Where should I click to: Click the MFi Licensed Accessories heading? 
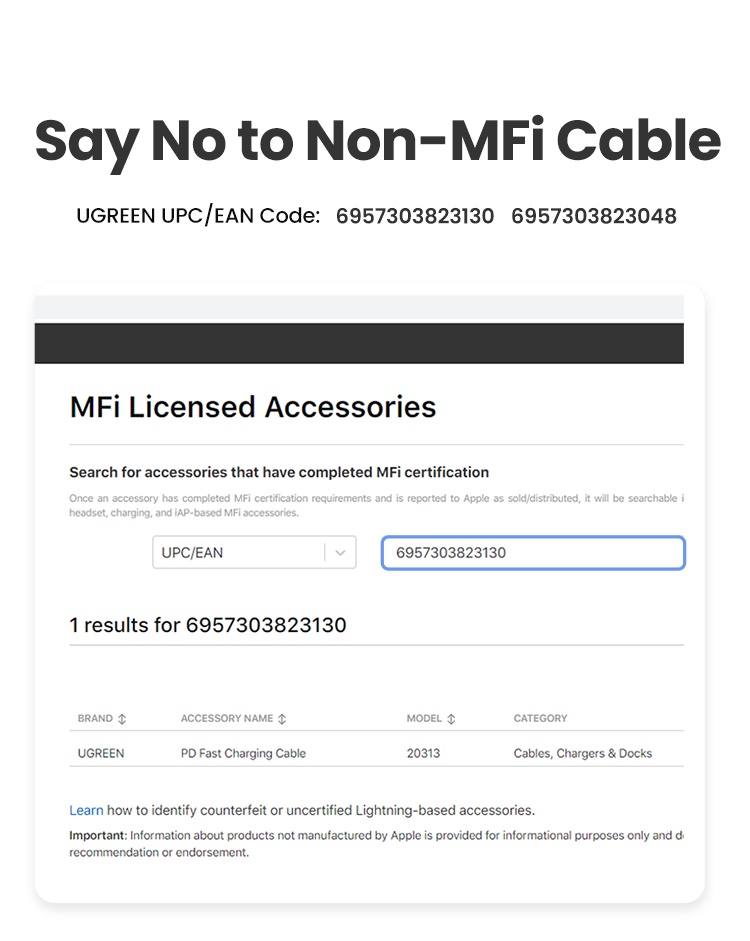tap(252, 407)
